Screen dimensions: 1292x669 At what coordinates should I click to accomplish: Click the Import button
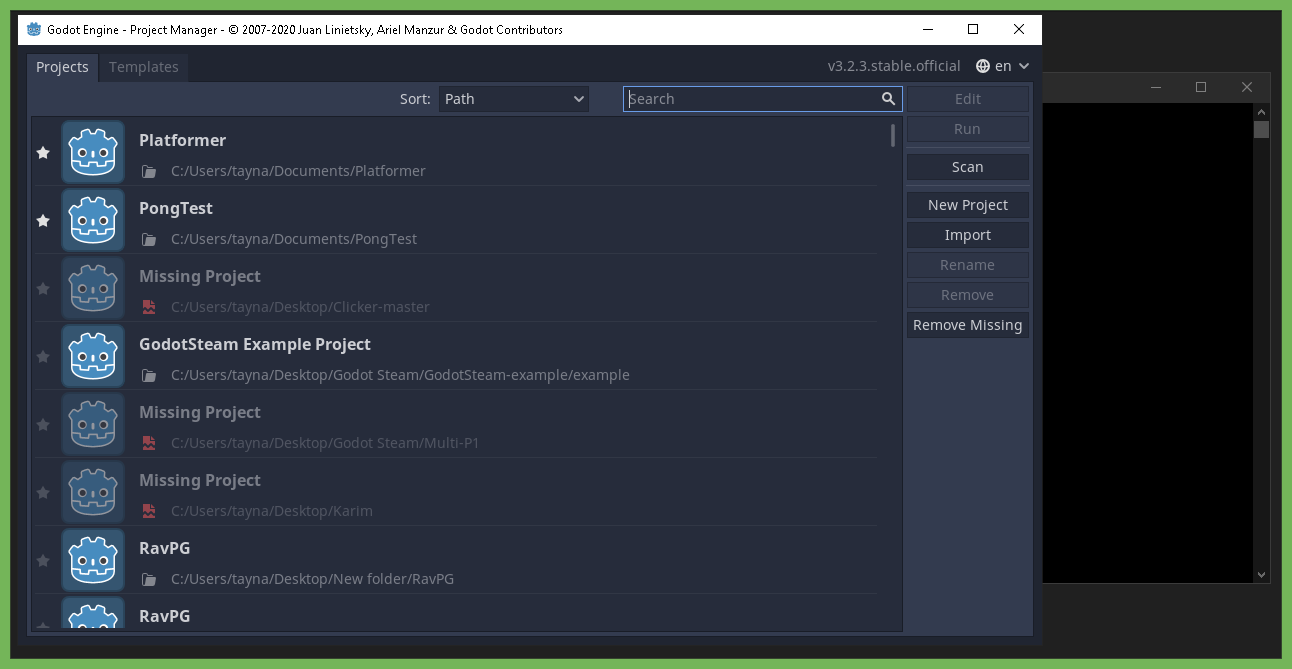point(968,235)
